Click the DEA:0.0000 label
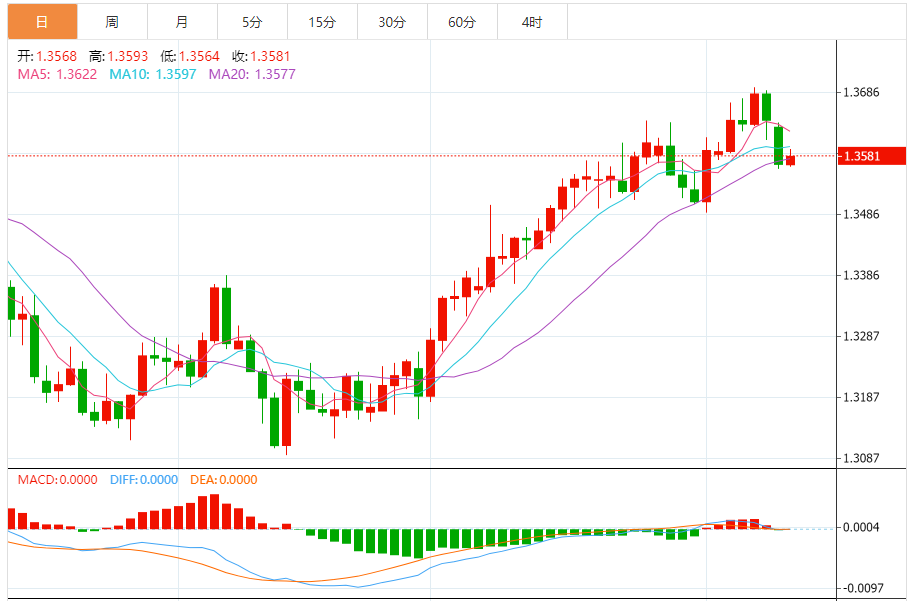Image resolution: width=916 pixels, height=601 pixels. (x=224, y=480)
